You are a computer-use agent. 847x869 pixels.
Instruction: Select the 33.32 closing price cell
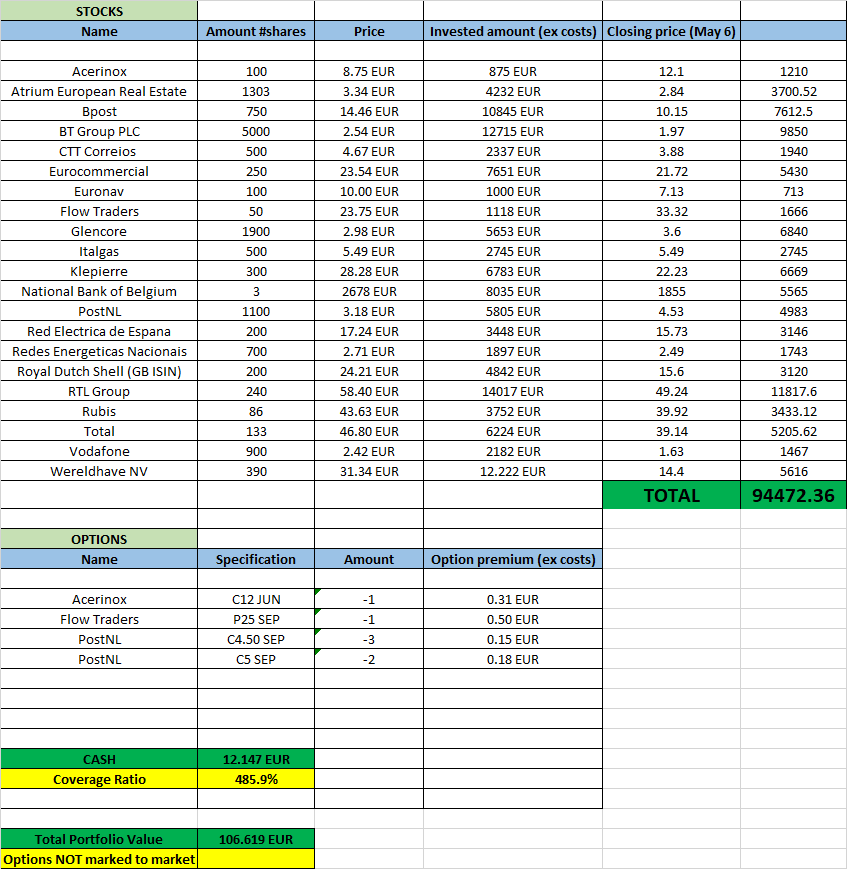pos(671,211)
